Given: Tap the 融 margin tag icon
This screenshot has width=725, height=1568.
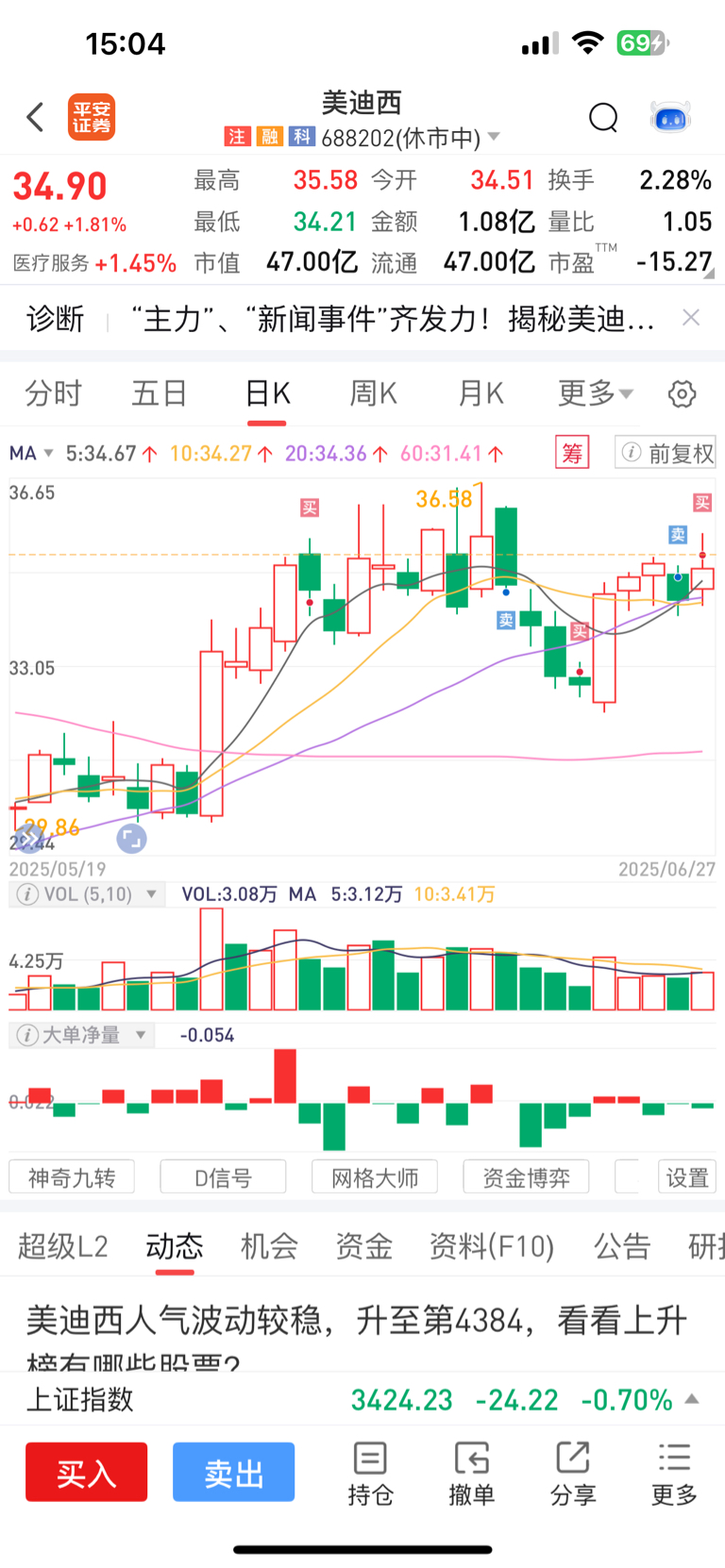Looking at the screenshot, I should 269,137.
